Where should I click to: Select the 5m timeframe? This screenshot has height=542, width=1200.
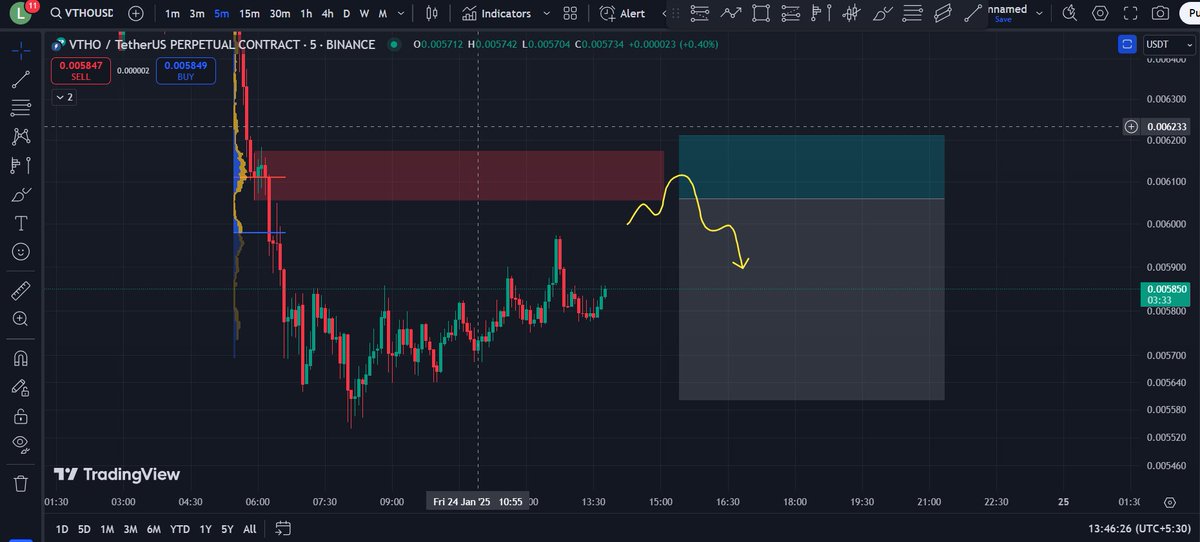221,14
